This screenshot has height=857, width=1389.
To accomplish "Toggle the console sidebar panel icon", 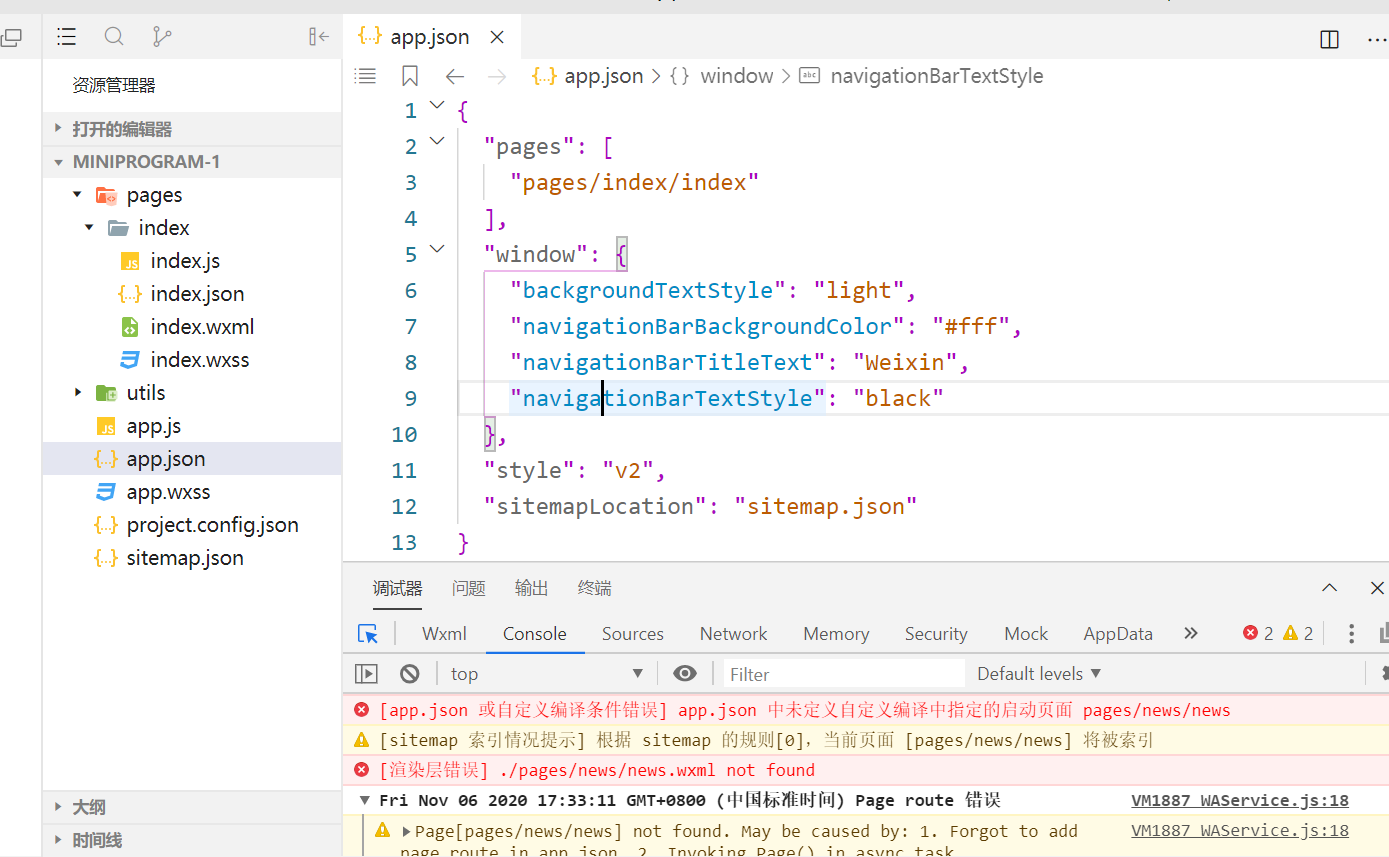I will 367,673.
